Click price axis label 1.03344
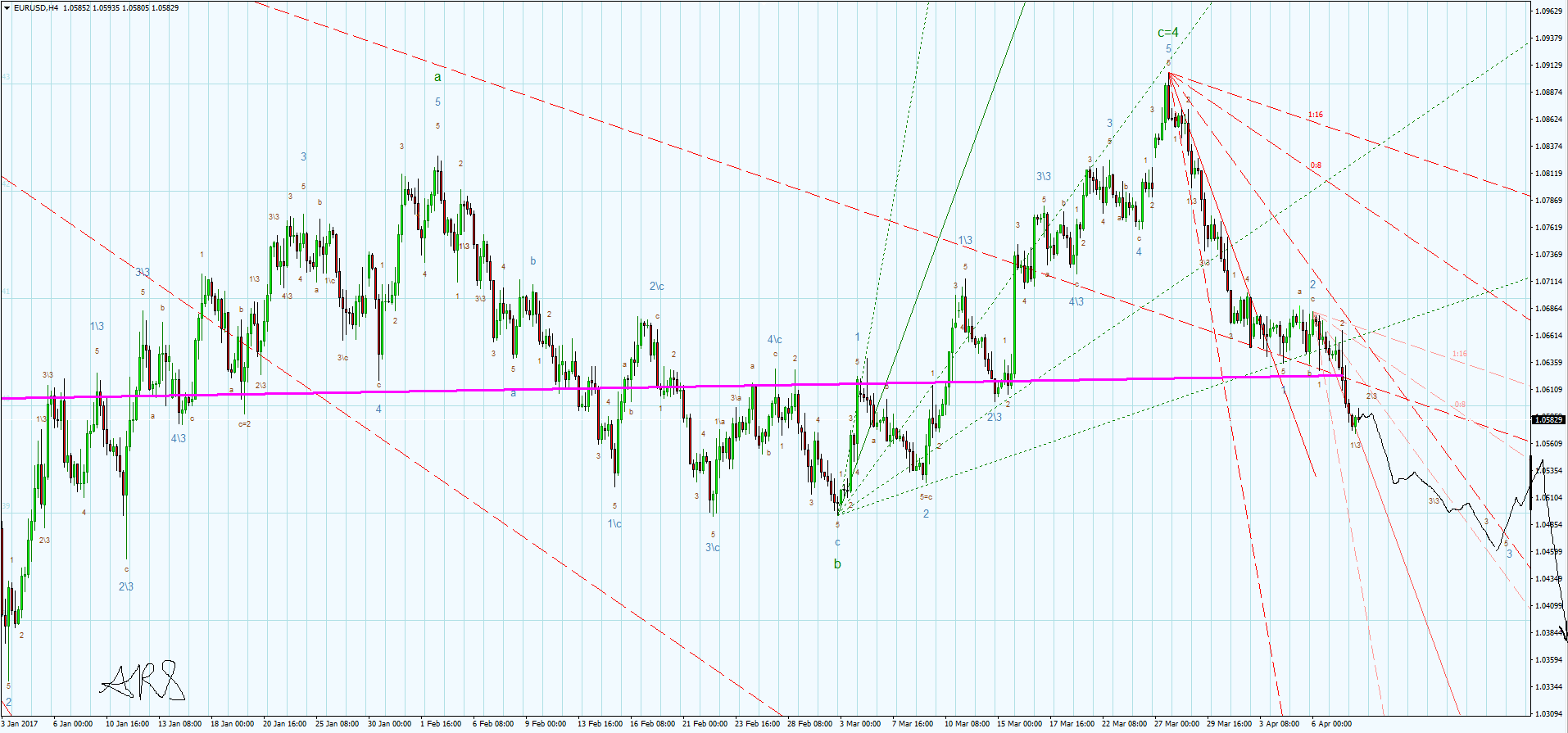 point(1549,687)
